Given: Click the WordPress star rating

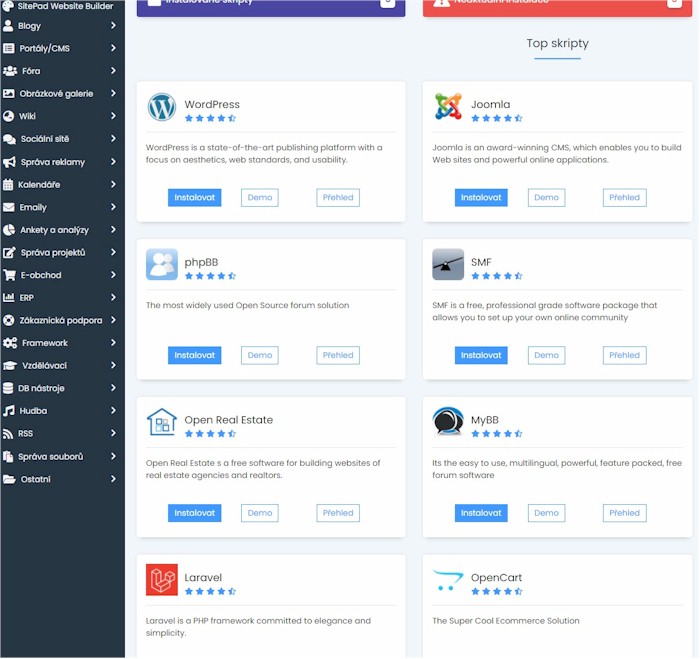Looking at the screenshot, I should pos(210,118).
